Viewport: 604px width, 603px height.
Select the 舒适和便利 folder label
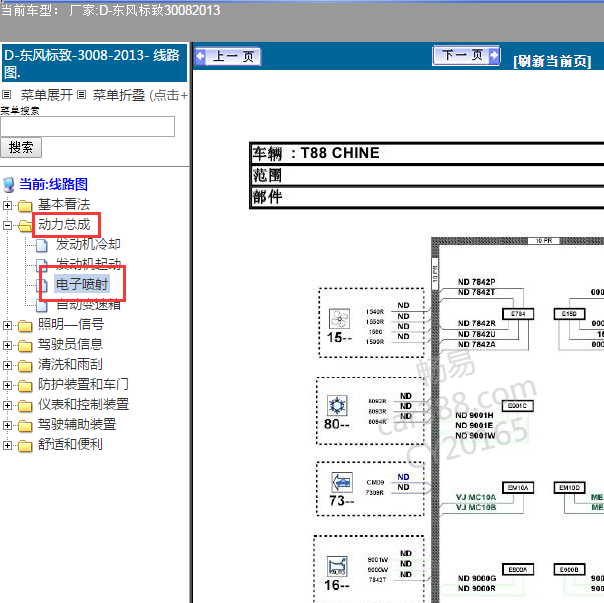coord(70,445)
